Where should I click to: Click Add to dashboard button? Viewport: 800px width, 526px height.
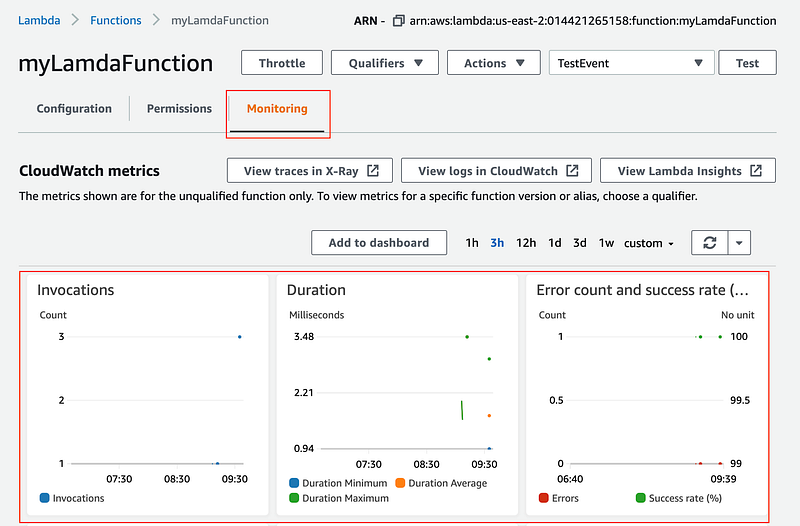[379, 242]
